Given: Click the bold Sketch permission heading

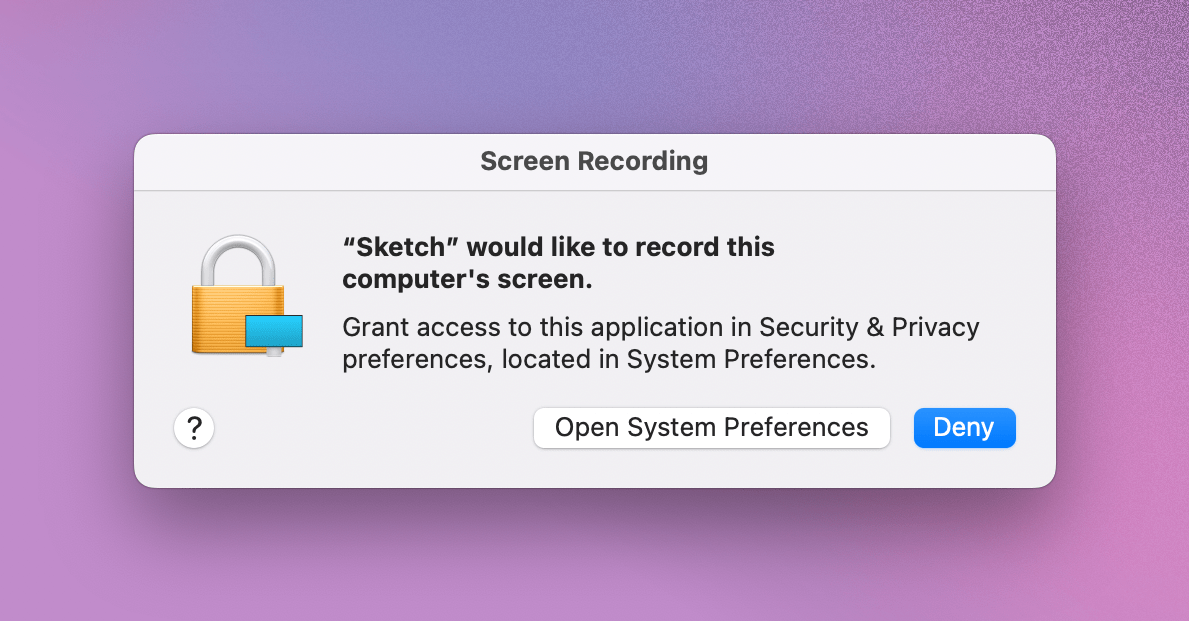Looking at the screenshot, I should [558, 262].
